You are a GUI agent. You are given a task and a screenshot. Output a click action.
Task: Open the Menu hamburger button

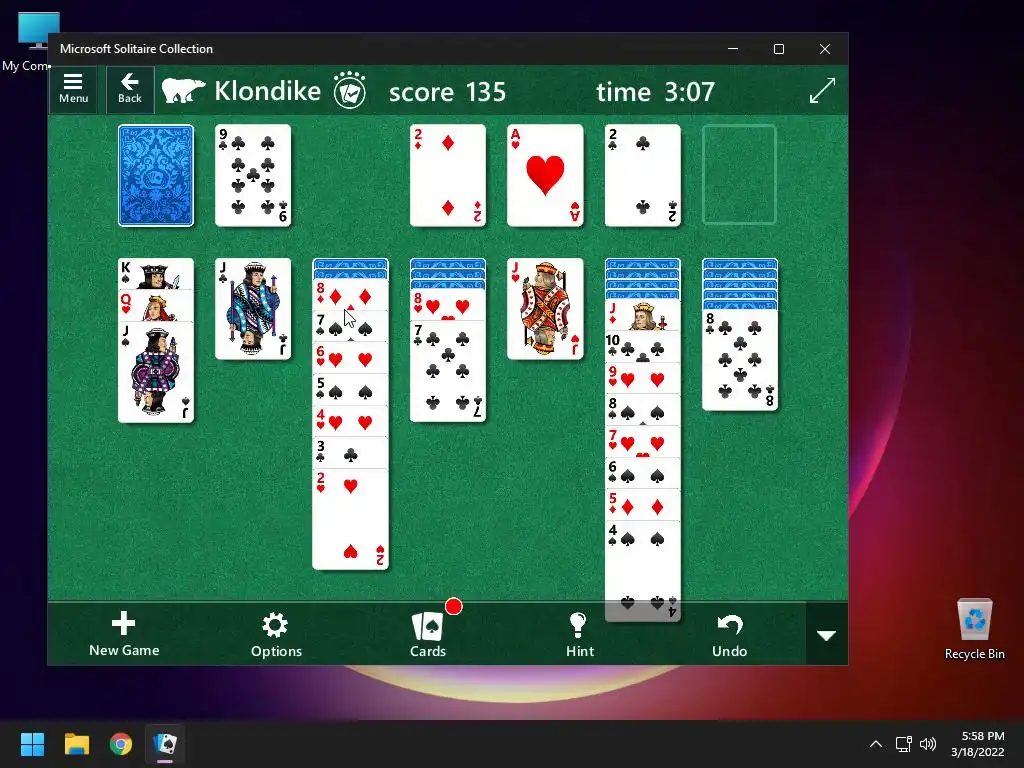pyautogui.click(x=73, y=89)
